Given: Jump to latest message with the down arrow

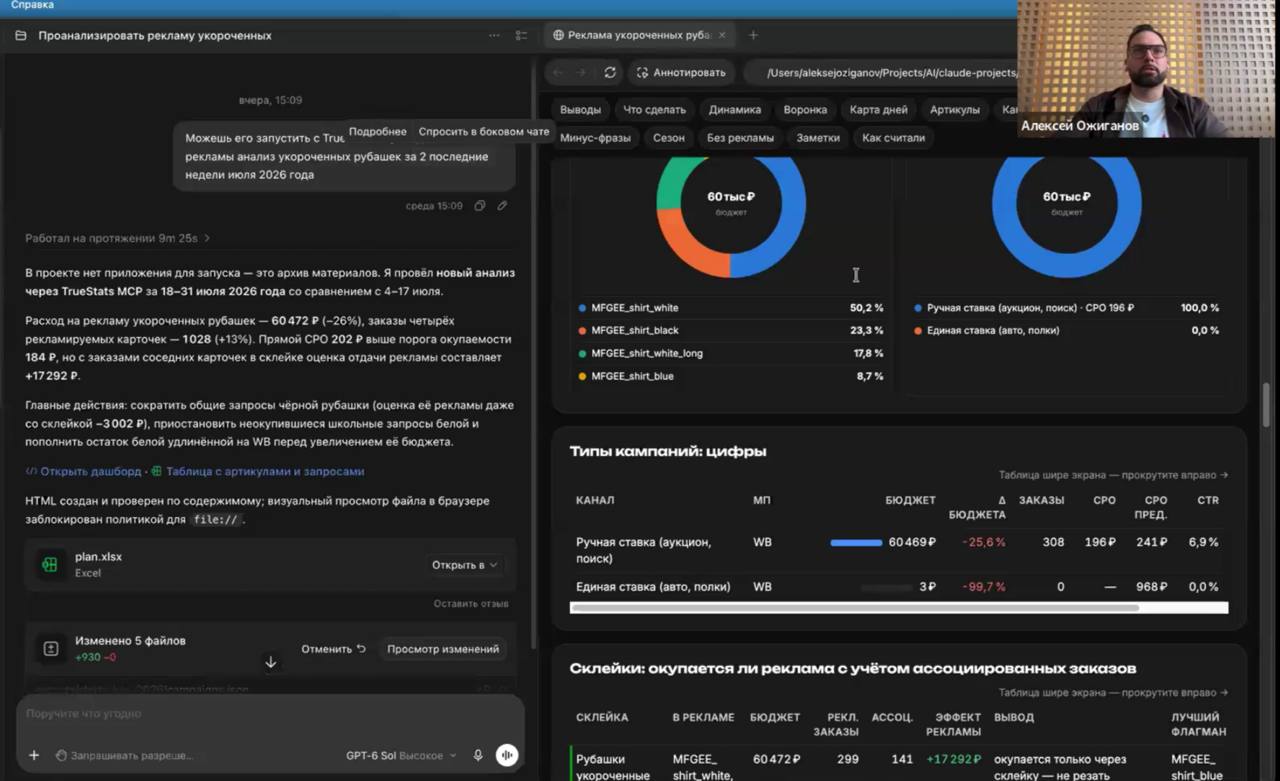Looking at the screenshot, I should pyautogui.click(x=270, y=662).
